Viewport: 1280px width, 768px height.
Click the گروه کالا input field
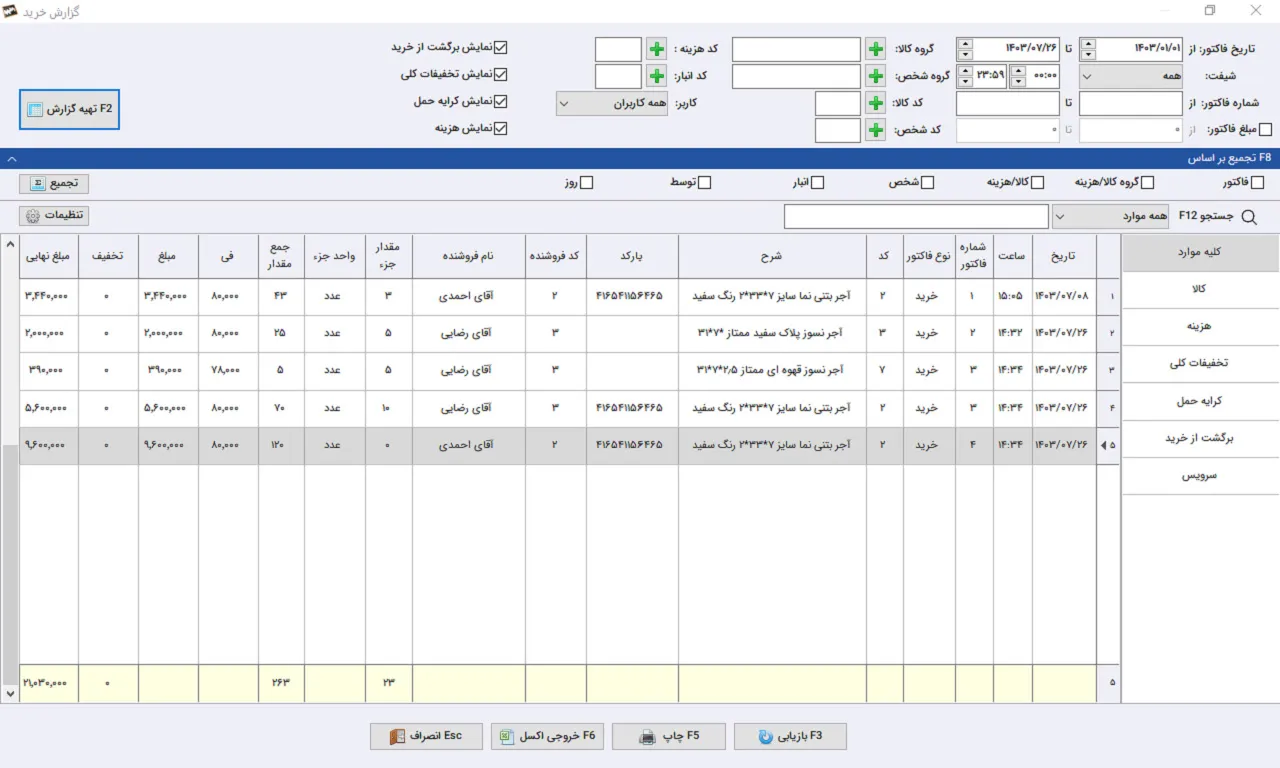(796, 49)
